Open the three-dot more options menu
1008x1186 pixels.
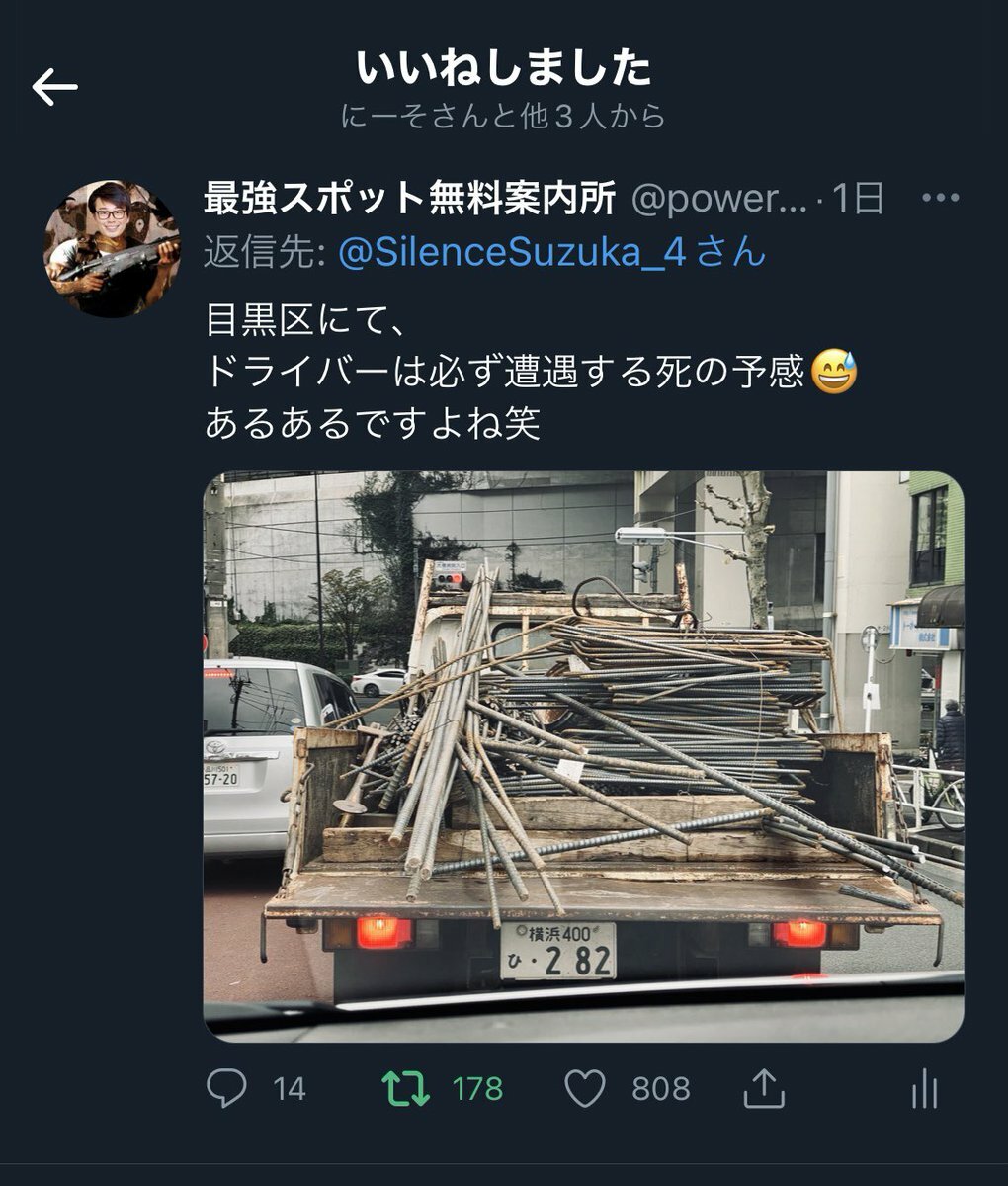[x=940, y=199]
